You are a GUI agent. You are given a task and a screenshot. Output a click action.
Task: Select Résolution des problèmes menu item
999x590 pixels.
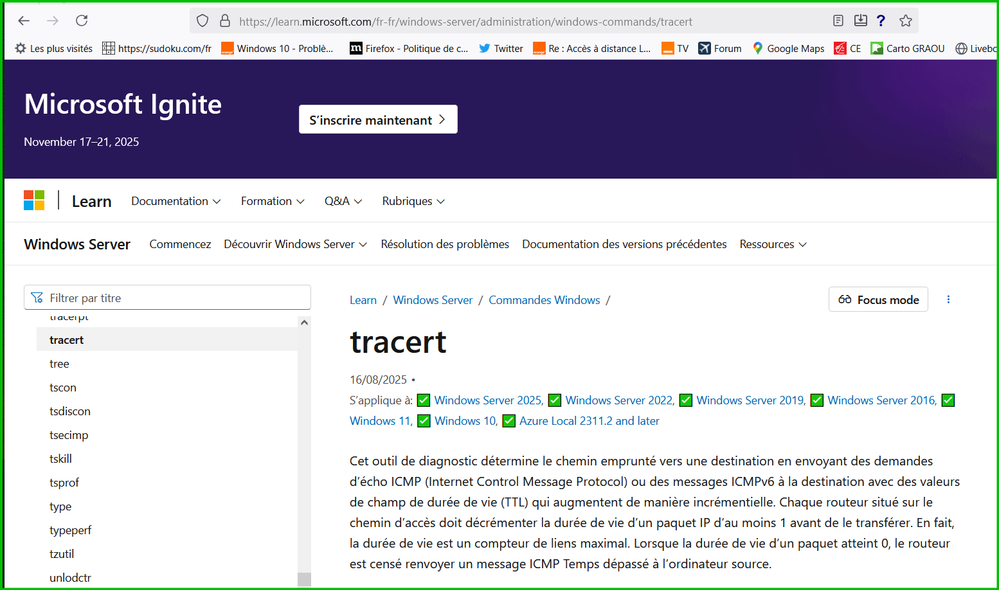(x=444, y=244)
